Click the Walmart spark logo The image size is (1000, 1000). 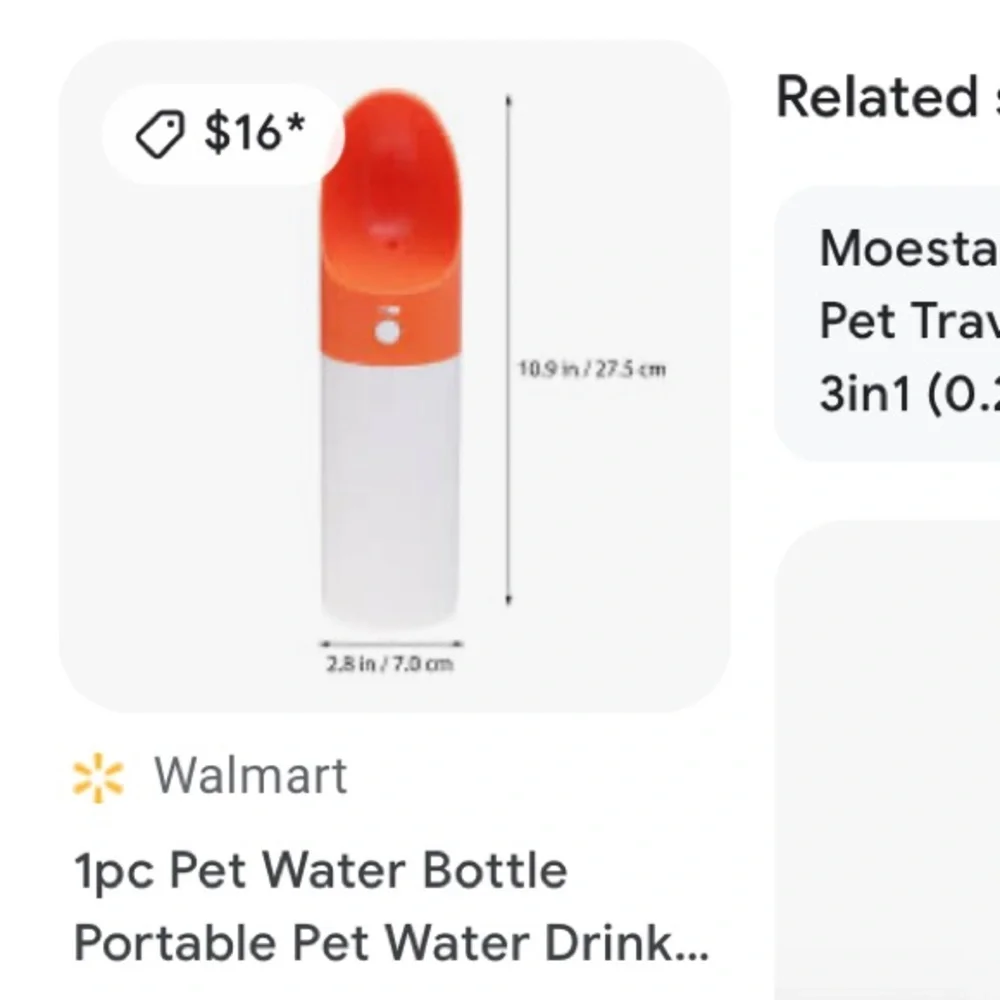tap(98, 777)
